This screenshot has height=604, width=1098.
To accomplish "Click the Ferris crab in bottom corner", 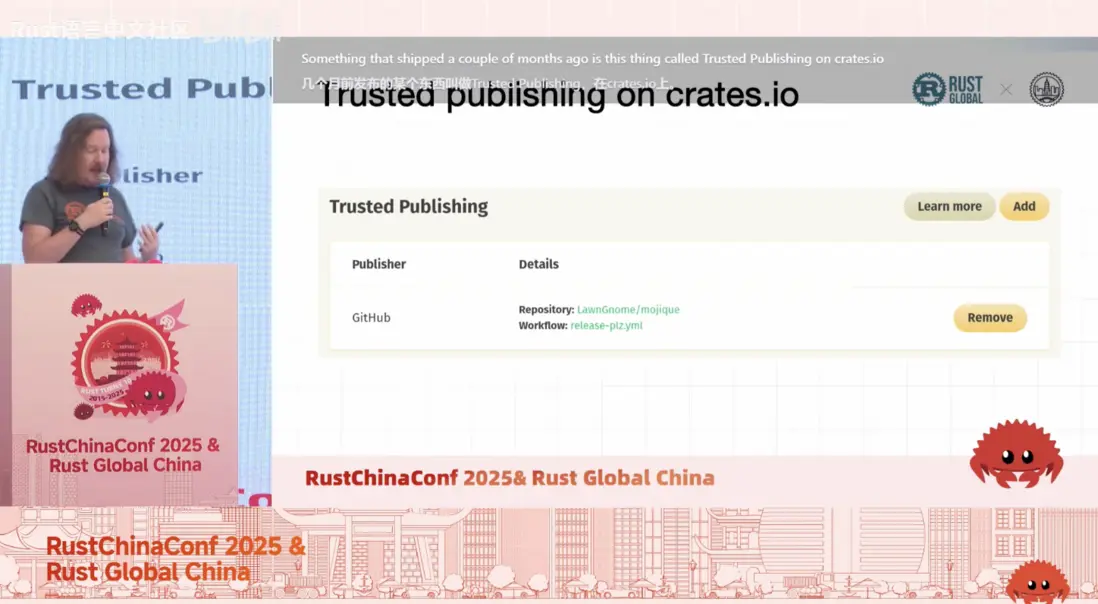I will [x=1038, y=582].
